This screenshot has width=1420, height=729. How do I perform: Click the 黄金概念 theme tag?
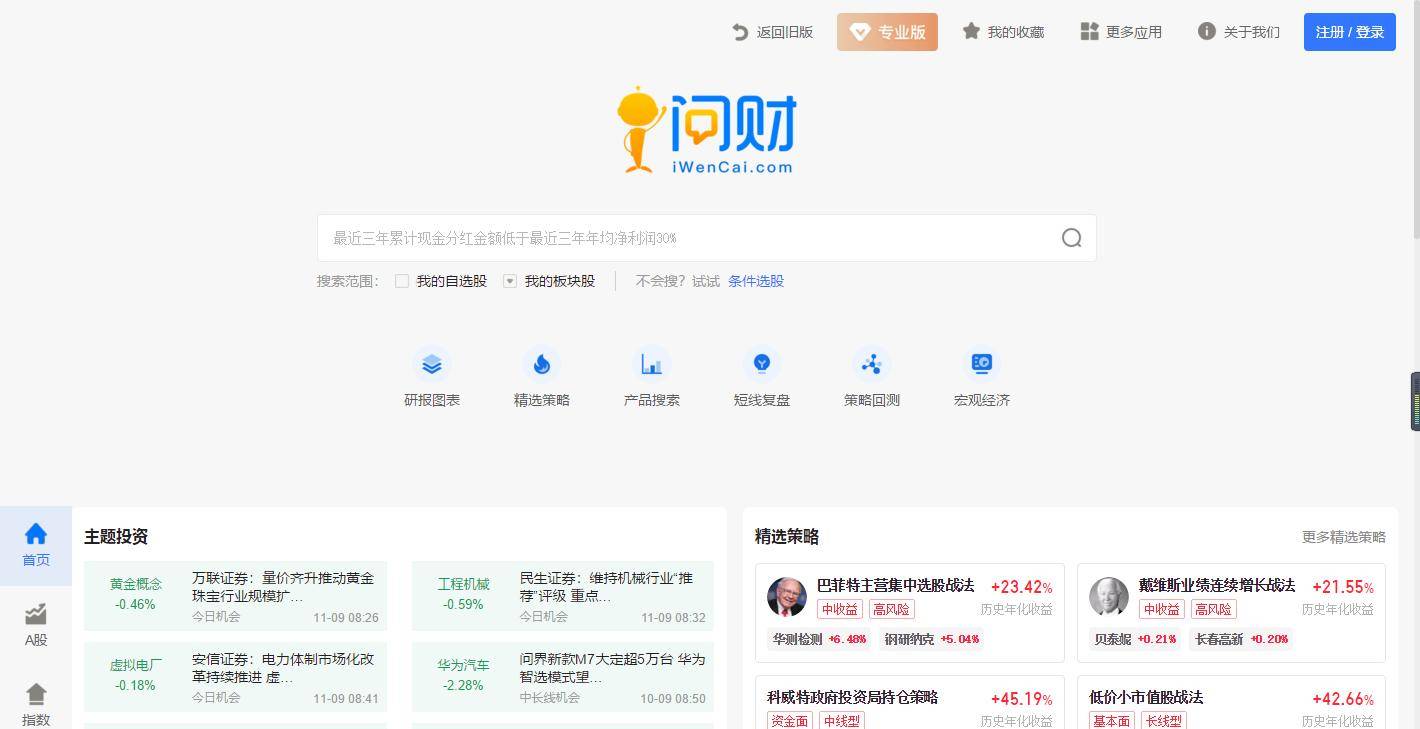135,584
